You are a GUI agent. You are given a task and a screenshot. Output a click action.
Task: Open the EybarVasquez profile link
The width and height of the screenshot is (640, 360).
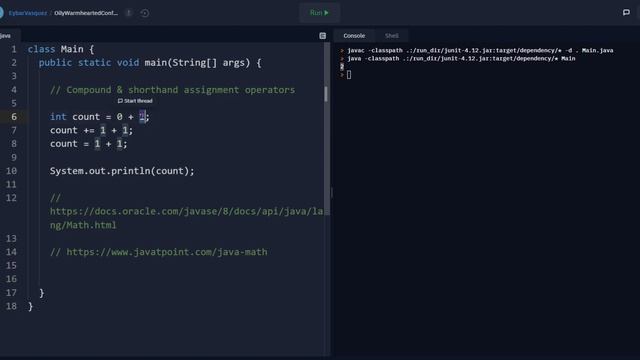click(28, 13)
